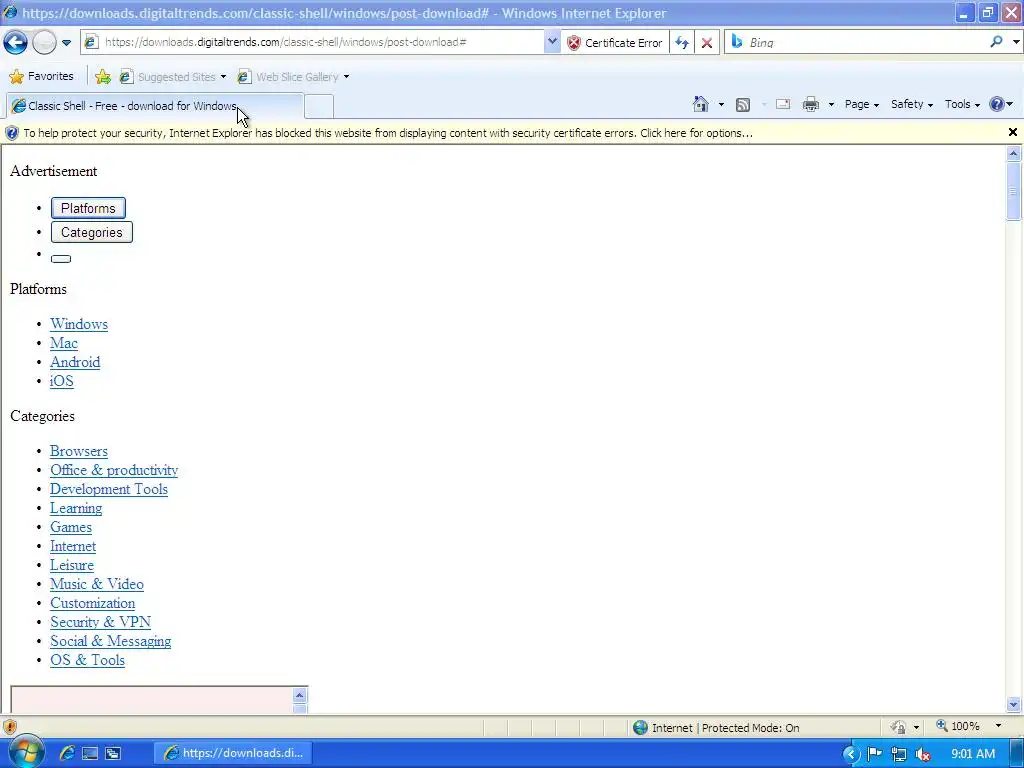Click the security information bar message
Image resolution: width=1024 pixels, height=768 pixels.
coord(388,133)
